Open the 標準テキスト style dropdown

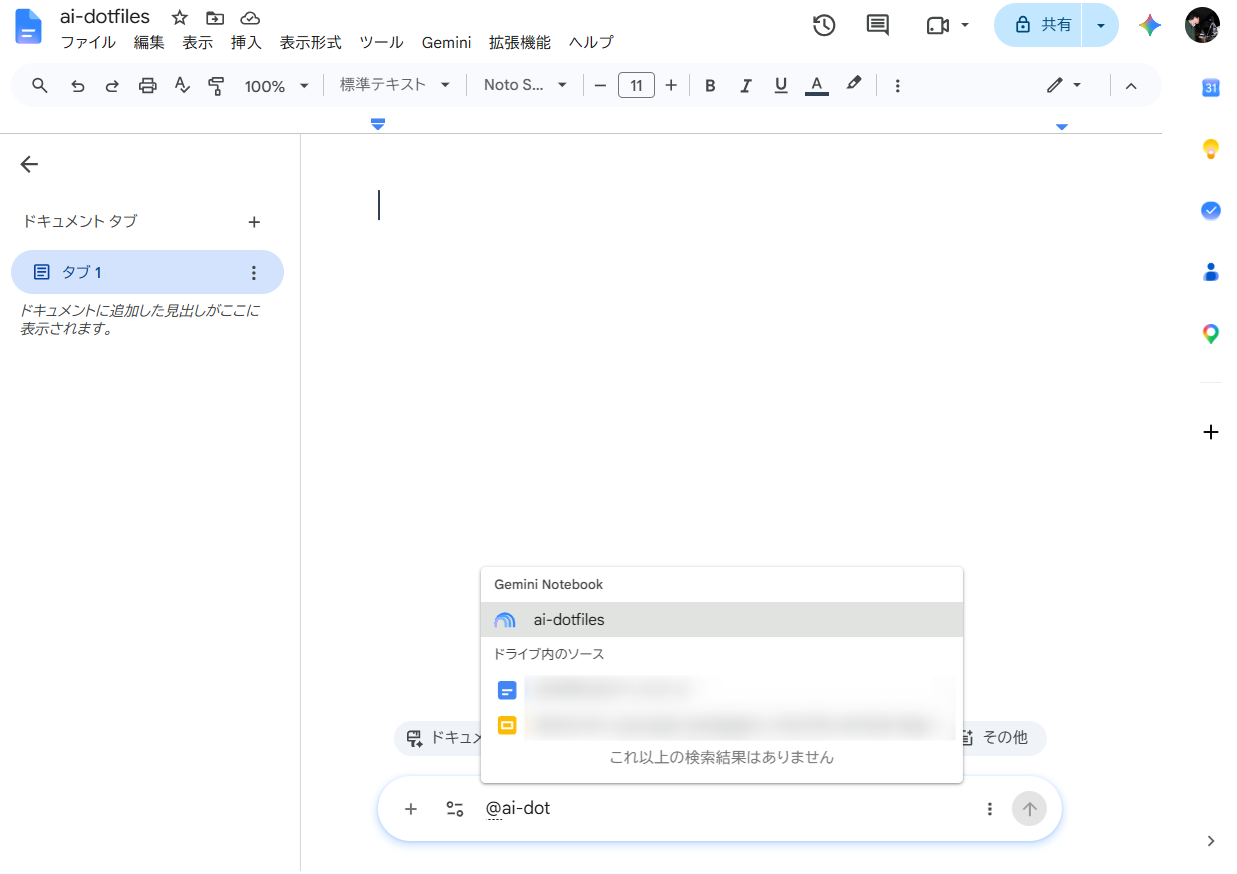(x=395, y=86)
